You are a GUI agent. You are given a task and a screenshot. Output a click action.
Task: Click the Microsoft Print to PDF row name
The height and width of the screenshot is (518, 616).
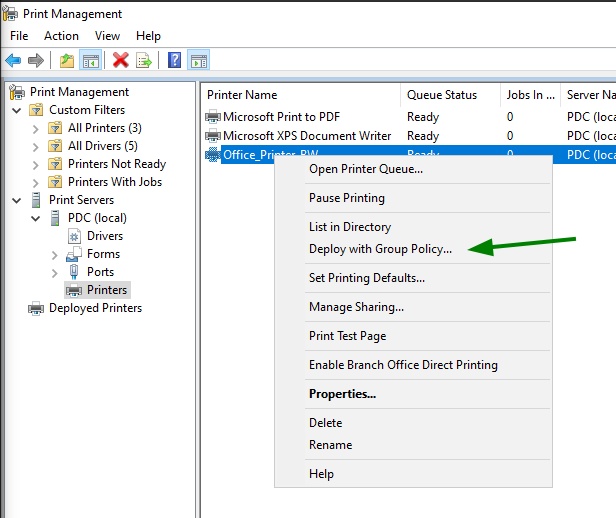(281, 117)
